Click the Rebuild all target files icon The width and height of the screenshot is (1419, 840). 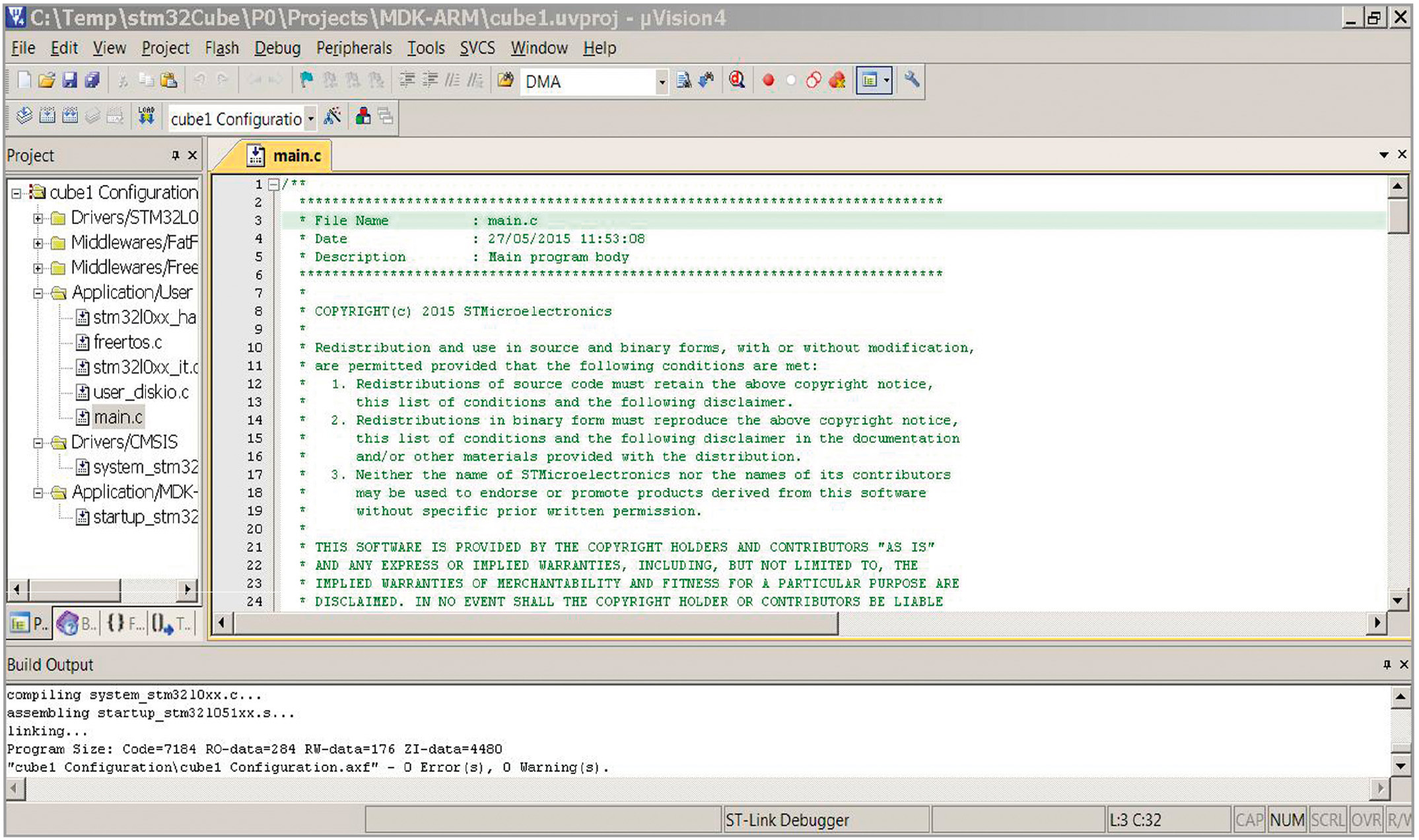click(70, 117)
